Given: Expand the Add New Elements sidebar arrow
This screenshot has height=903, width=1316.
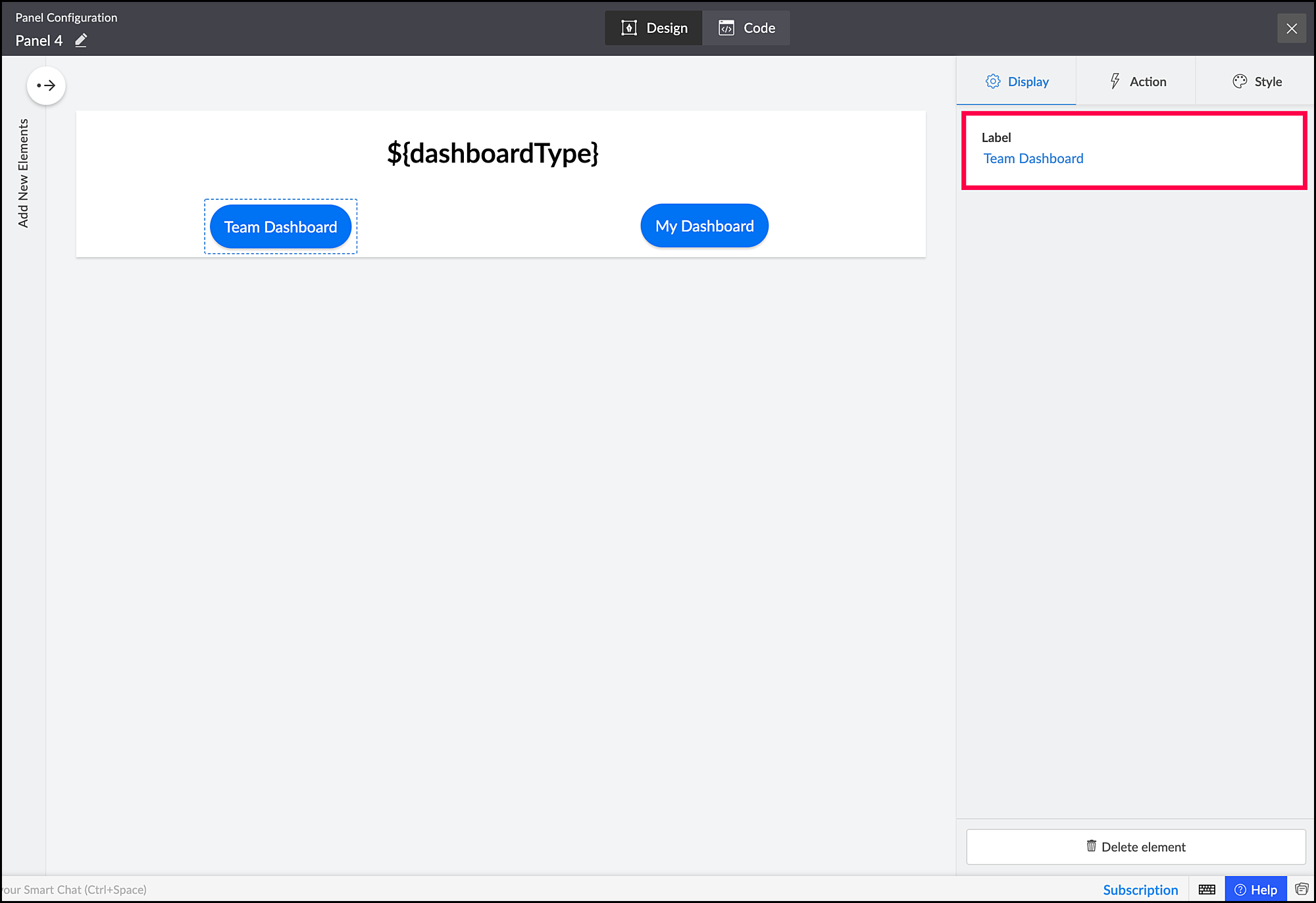Looking at the screenshot, I should click(46, 85).
